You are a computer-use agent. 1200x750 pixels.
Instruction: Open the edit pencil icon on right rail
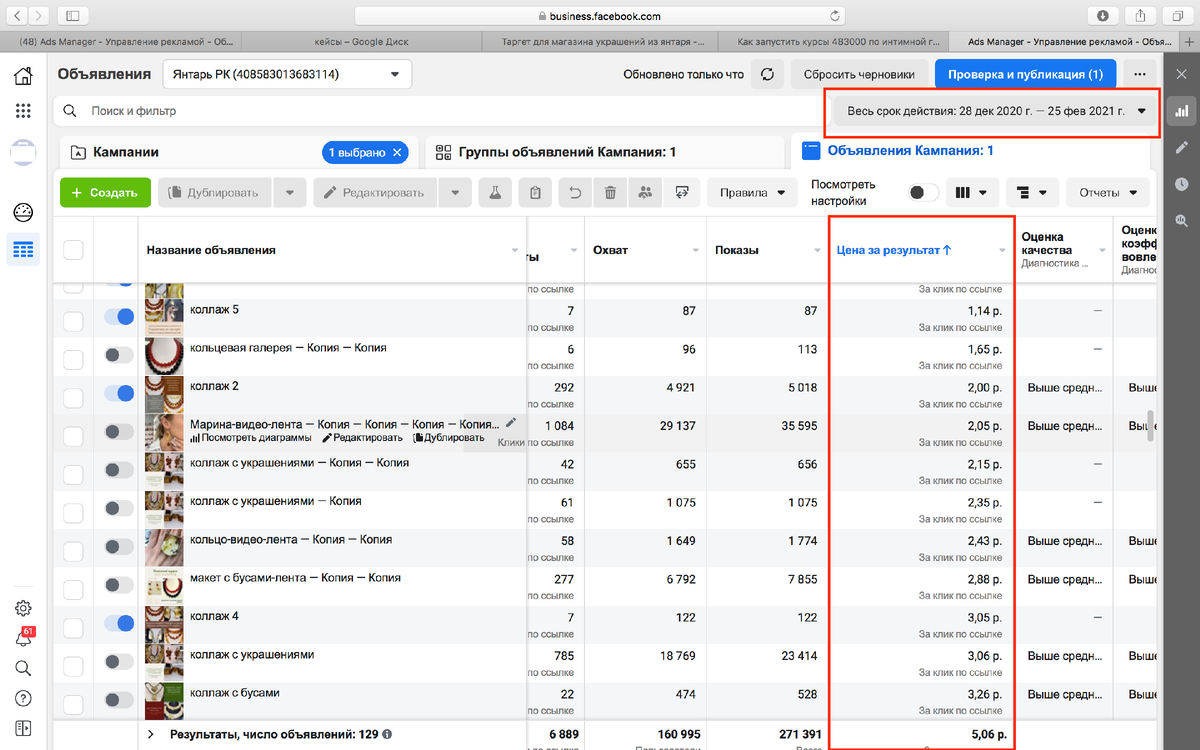click(1181, 147)
